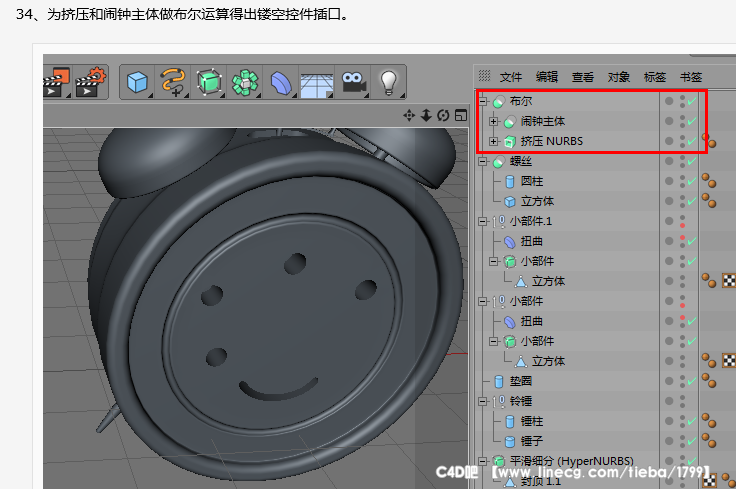736x489 pixels.
Task: Toggle enable checkmark for 挤压 NURBS
Action: tap(692, 141)
